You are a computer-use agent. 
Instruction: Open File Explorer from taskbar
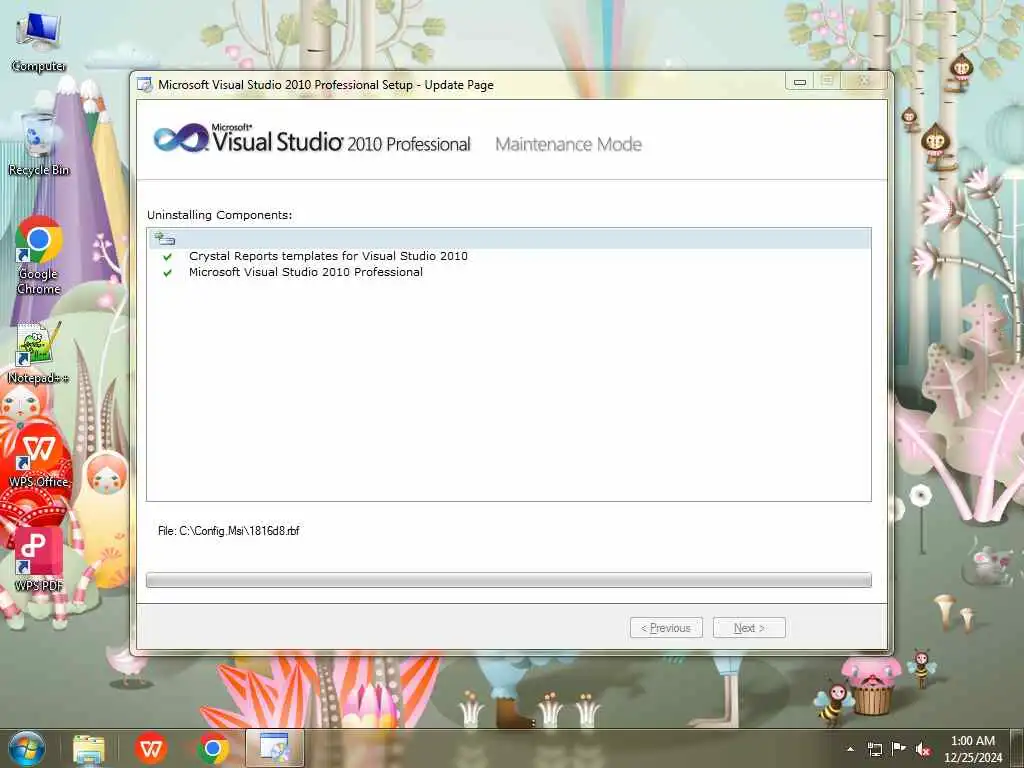click(x=89, y=749)
